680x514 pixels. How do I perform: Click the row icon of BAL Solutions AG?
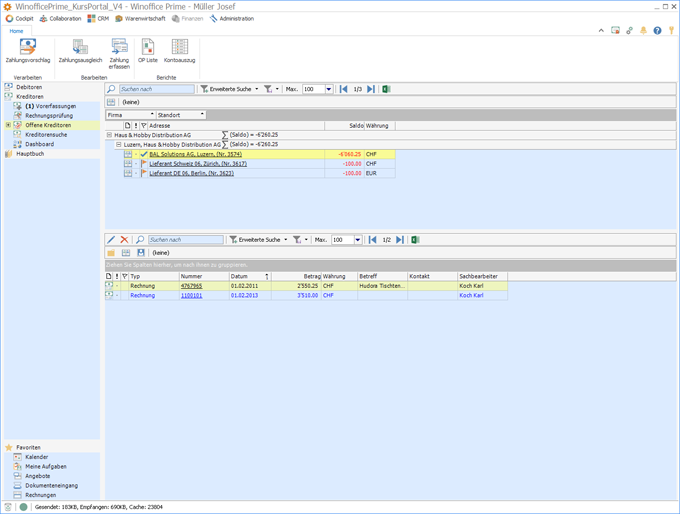click(x=128, y=154)
